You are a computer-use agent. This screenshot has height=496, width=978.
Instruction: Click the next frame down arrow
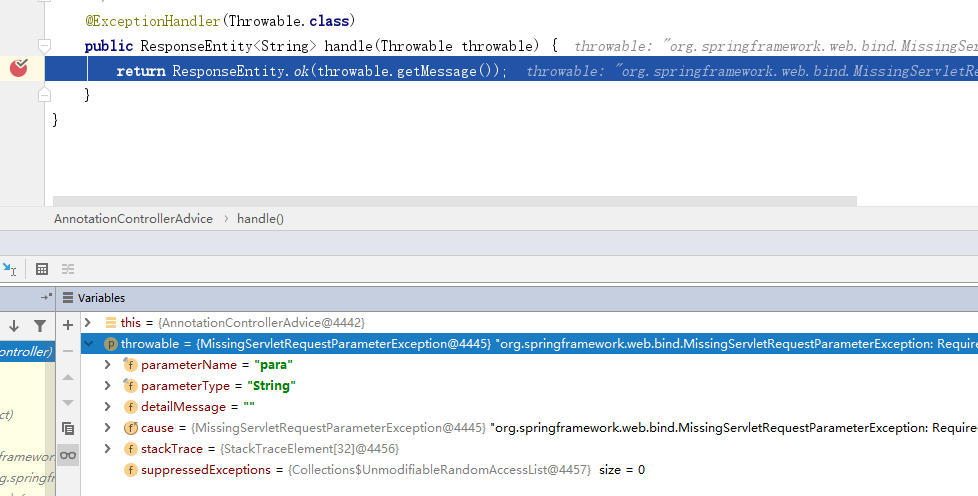14,325
